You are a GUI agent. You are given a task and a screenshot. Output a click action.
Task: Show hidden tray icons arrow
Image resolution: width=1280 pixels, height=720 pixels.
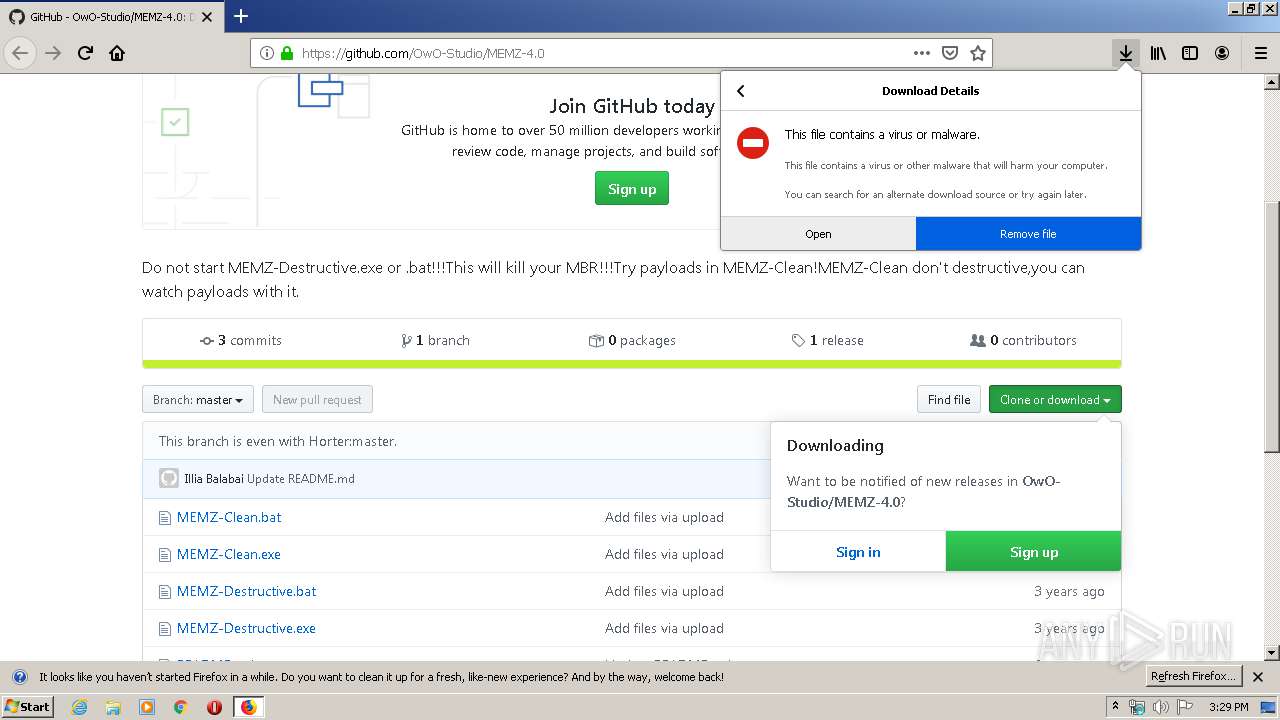(x=1116, y=707)
